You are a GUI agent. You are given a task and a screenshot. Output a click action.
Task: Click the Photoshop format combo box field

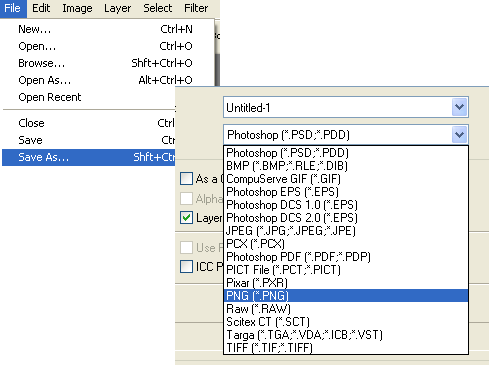click(x=337, y=135)
